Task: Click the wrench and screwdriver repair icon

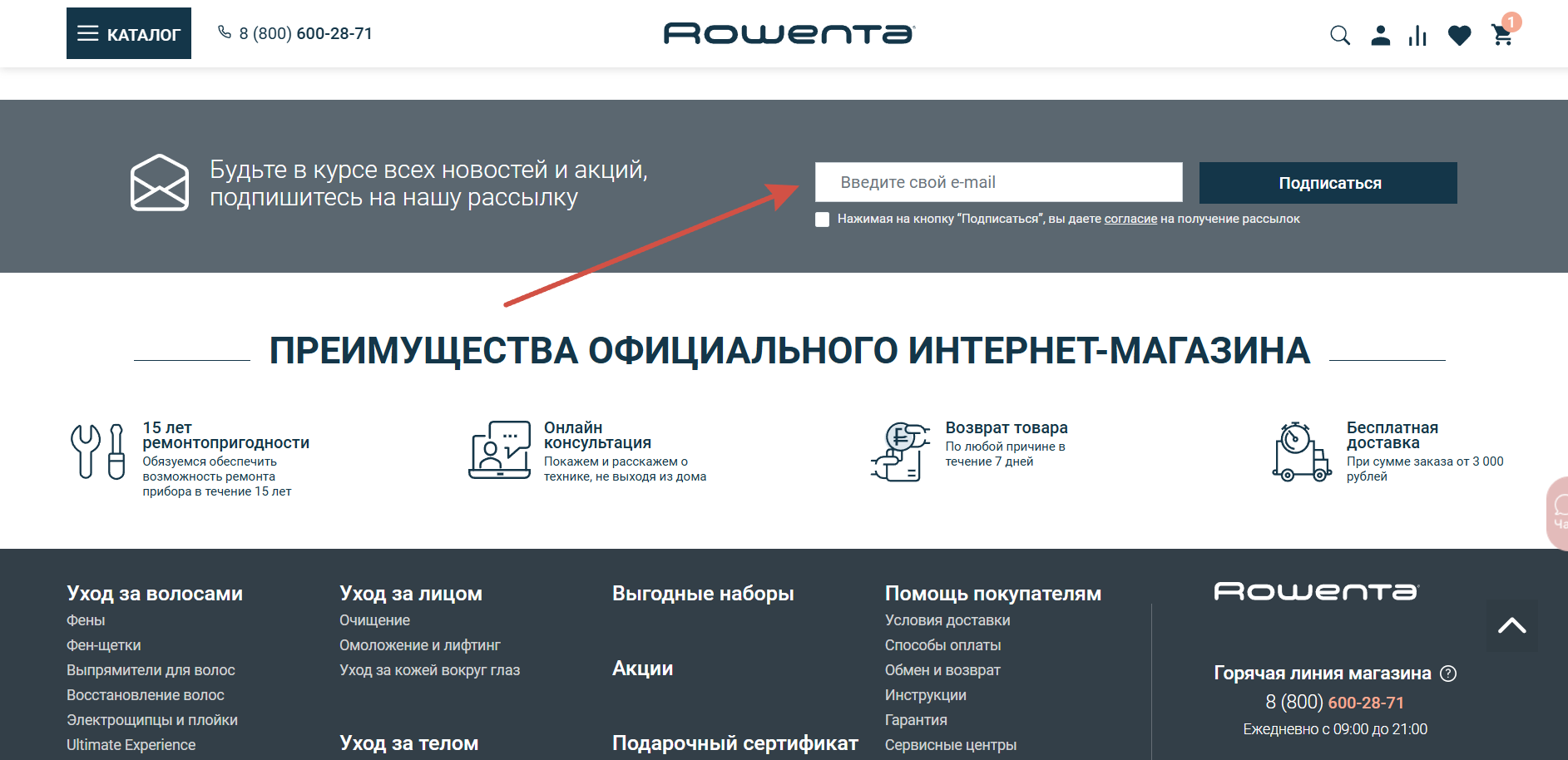Action: tap(98, 452)
